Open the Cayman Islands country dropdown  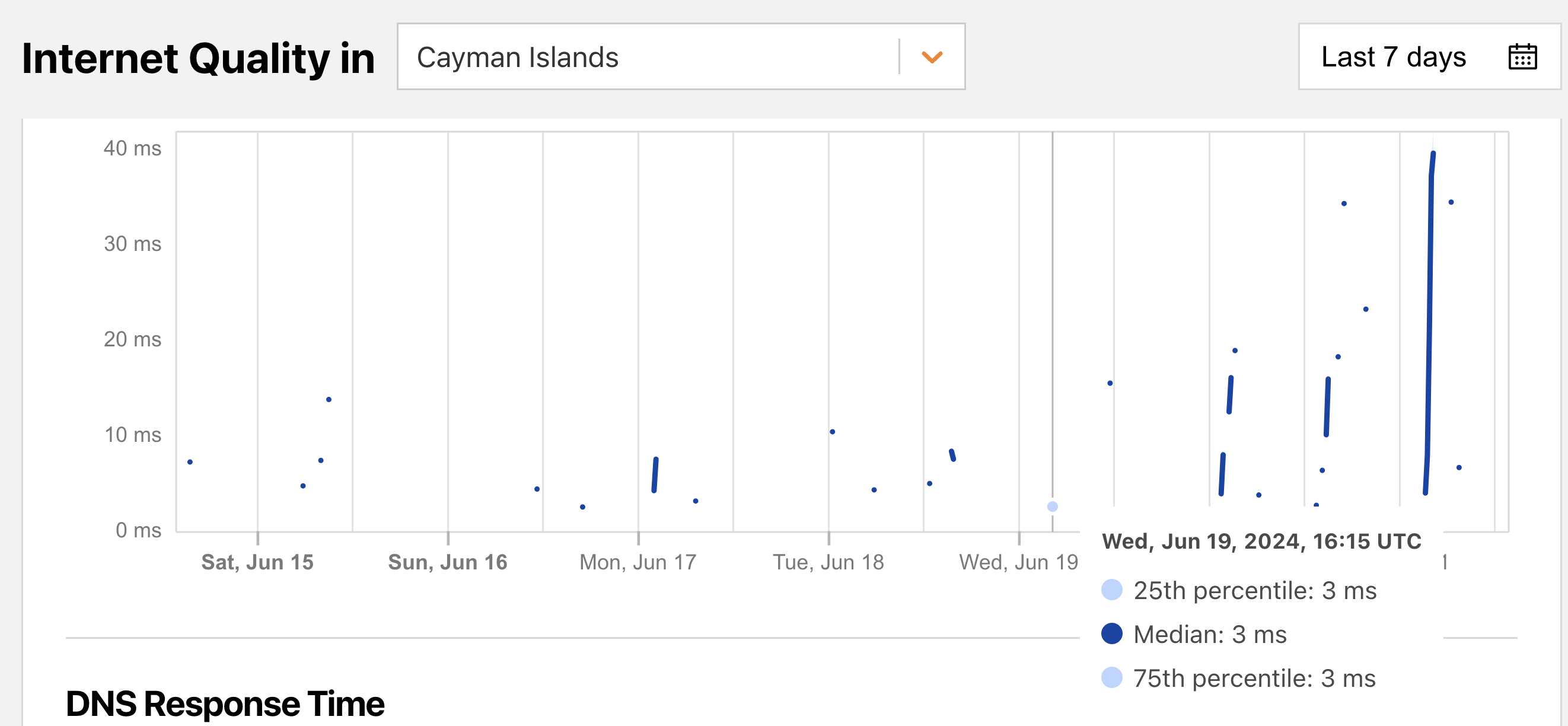681,57
